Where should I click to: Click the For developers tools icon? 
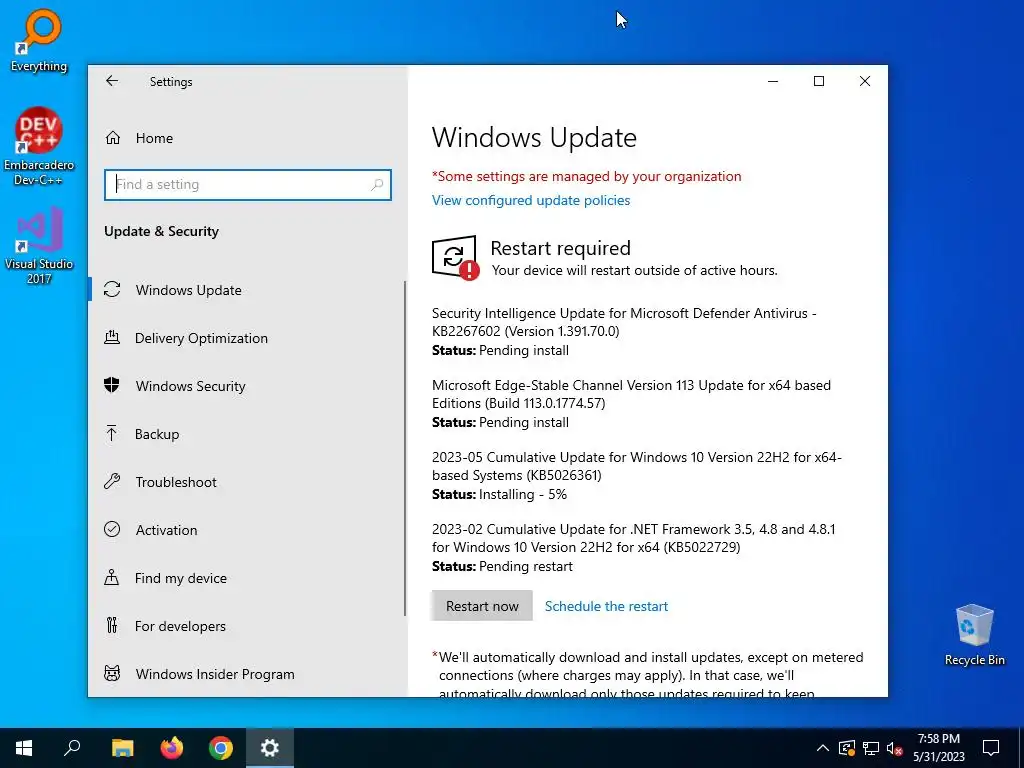pyautogui.click(x=112, y=626)
